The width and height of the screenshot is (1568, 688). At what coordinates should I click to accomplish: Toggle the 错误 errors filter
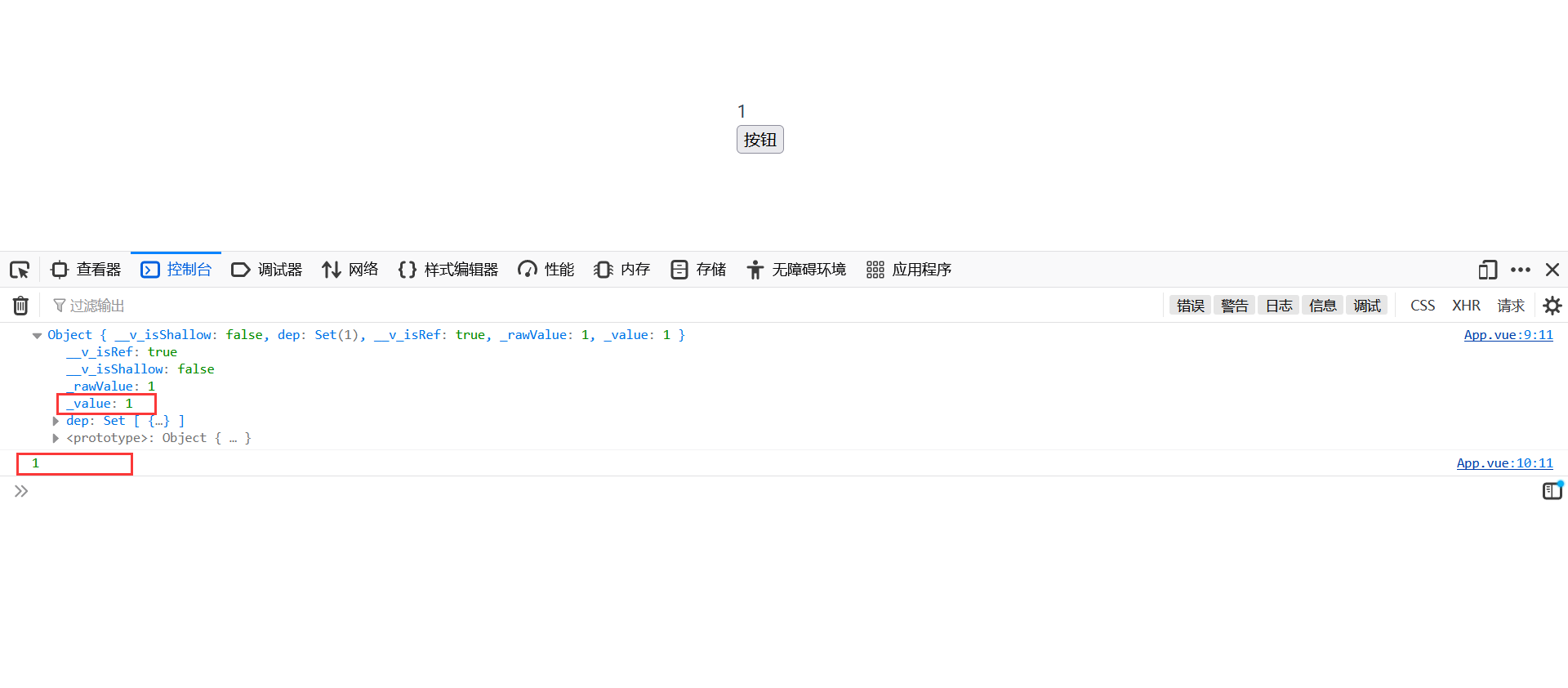pyautogui.click(x=1191, y=306)
